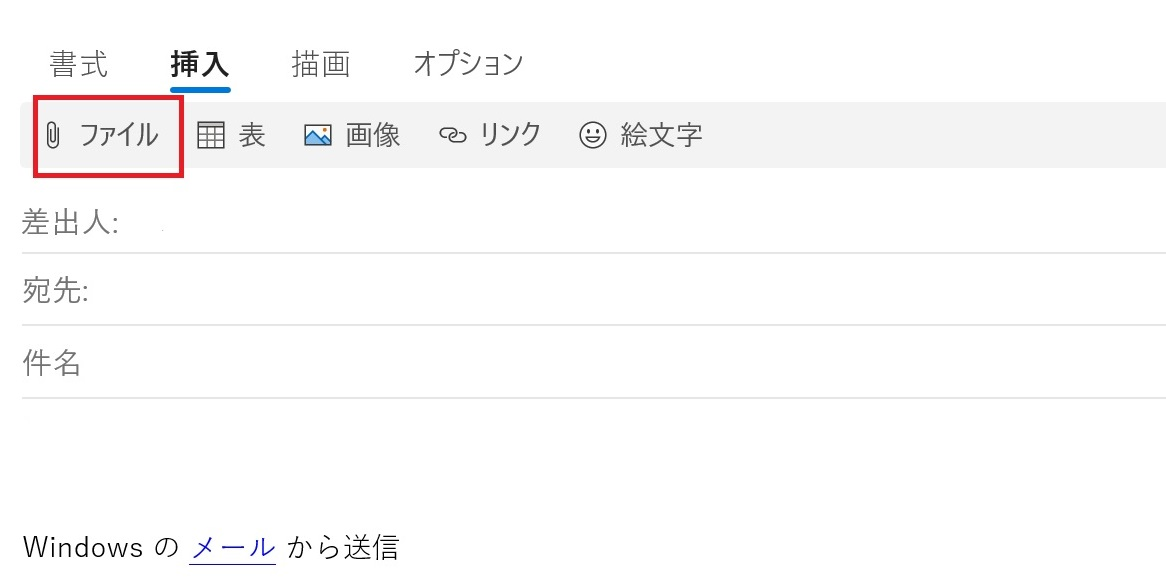The image size is (1166, 586).
Task: Insert a table via the 表 toolbar item
Action: 232,135
